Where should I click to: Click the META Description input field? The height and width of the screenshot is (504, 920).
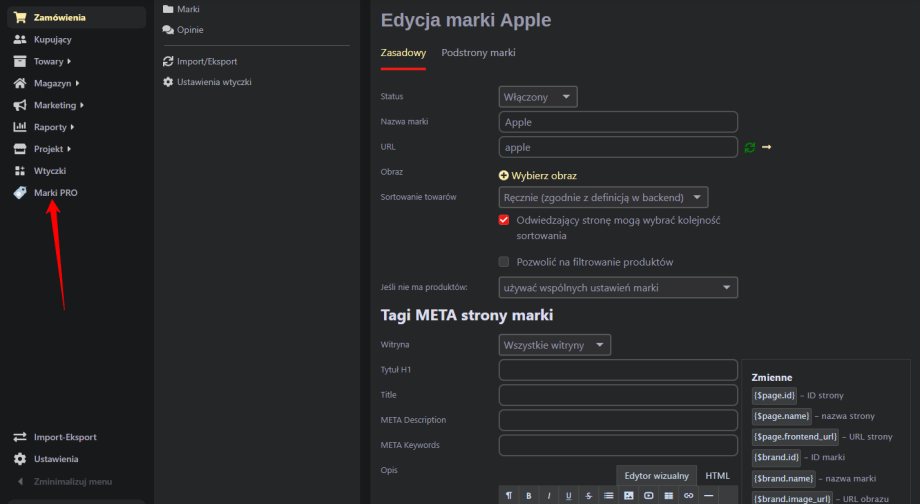click(x=617, y=420)
